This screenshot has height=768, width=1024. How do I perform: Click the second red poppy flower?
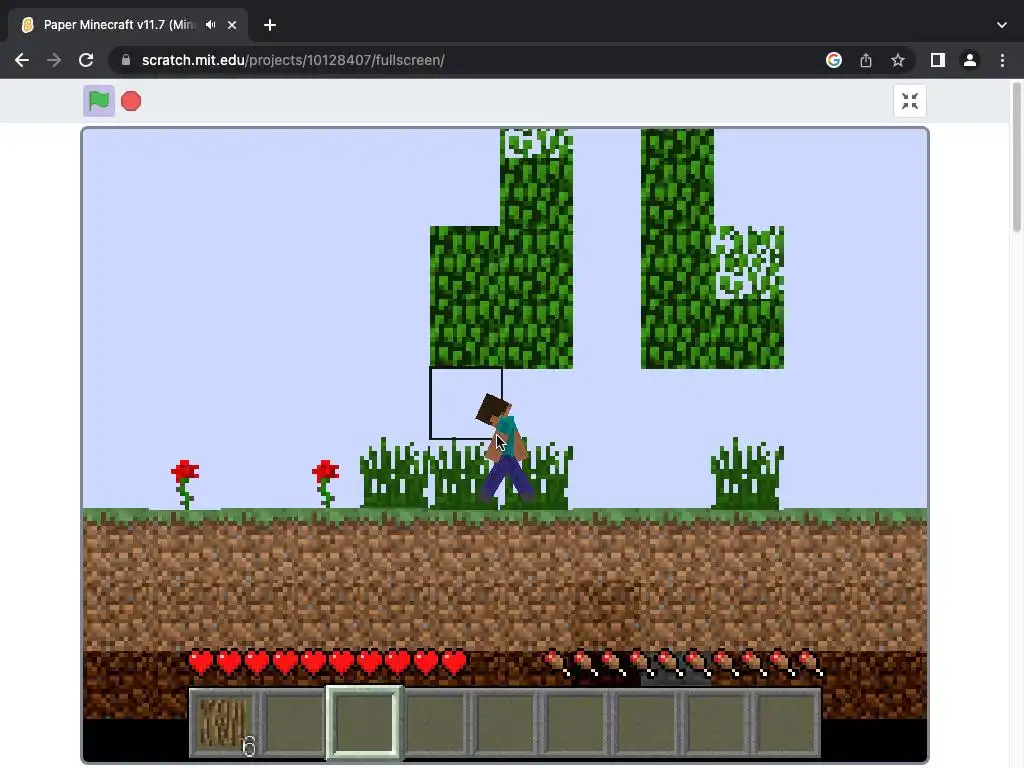[x=325, y=483]
